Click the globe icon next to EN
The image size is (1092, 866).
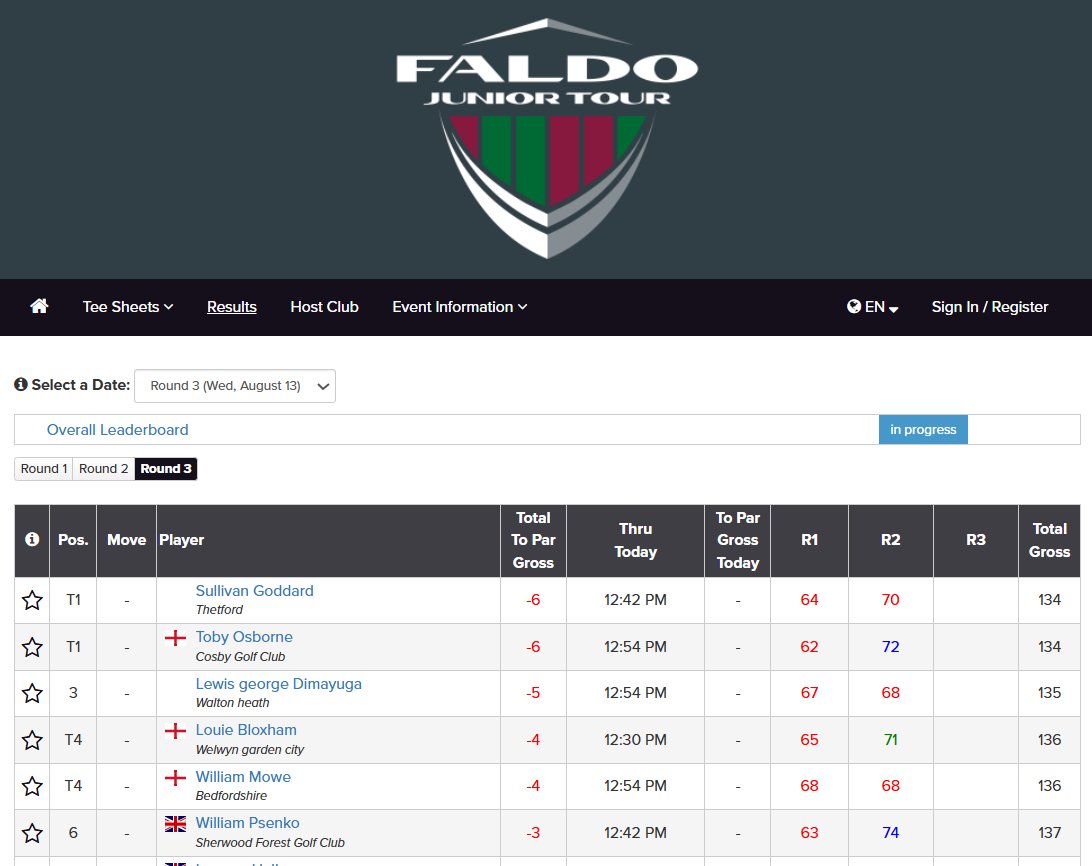coord(853,307)
